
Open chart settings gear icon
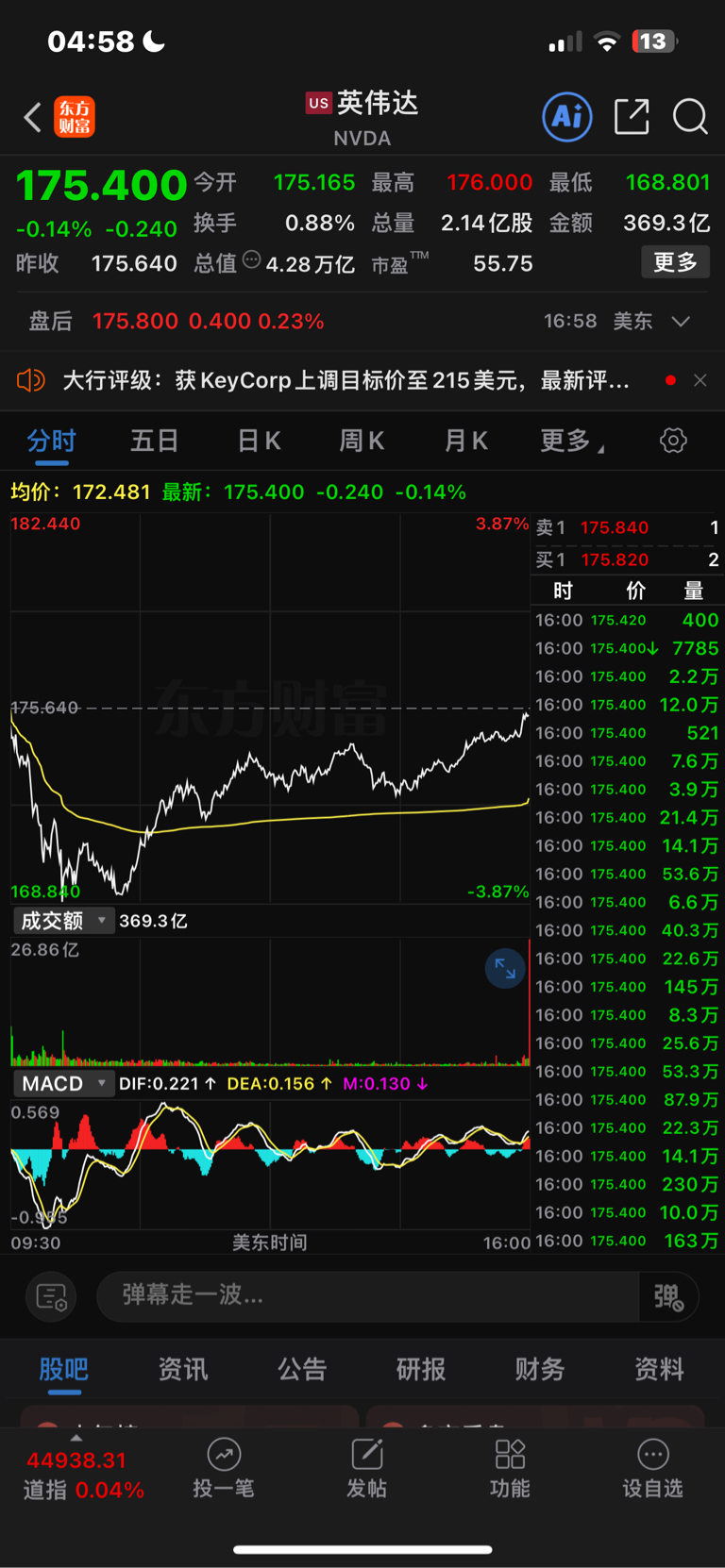[x=673, y=441]
